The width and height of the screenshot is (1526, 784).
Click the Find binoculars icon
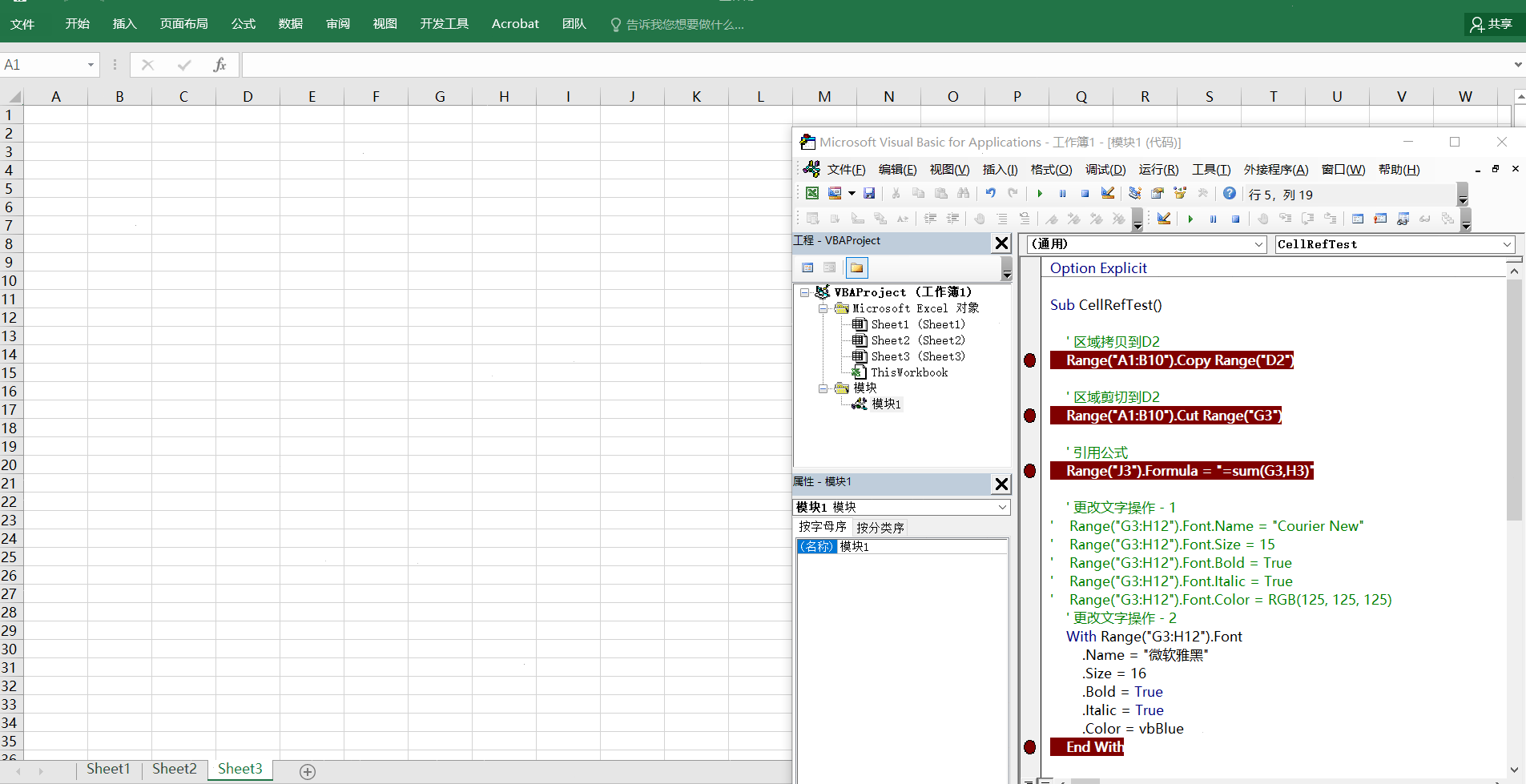(964, 193)
